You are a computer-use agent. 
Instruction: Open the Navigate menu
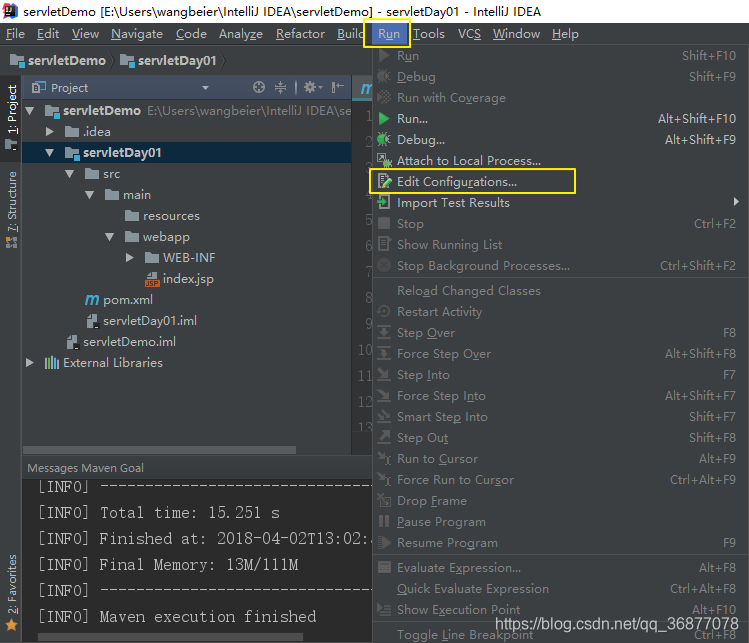coord(137,34)
